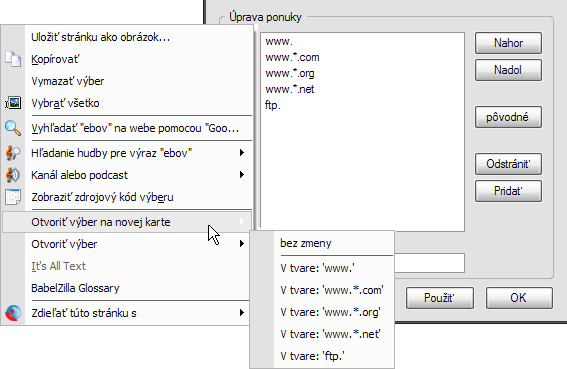Select the 'www.*.net' list entry
This screenshot has width=567, height=369.
[x=362, y=89]
